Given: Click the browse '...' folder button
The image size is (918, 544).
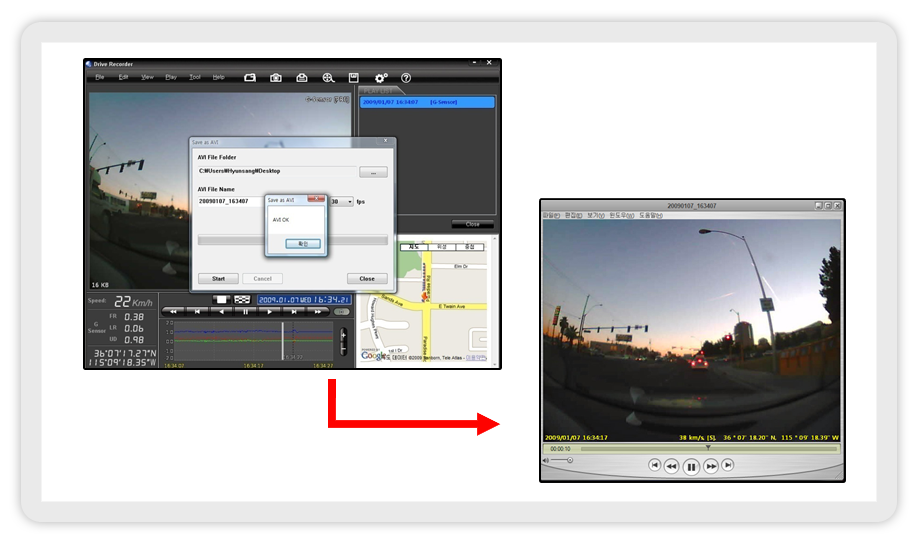Looking at the screenshot, I should point(373,172).
